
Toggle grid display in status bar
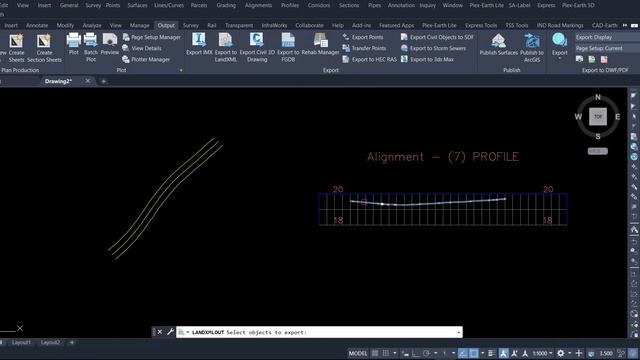375,353
